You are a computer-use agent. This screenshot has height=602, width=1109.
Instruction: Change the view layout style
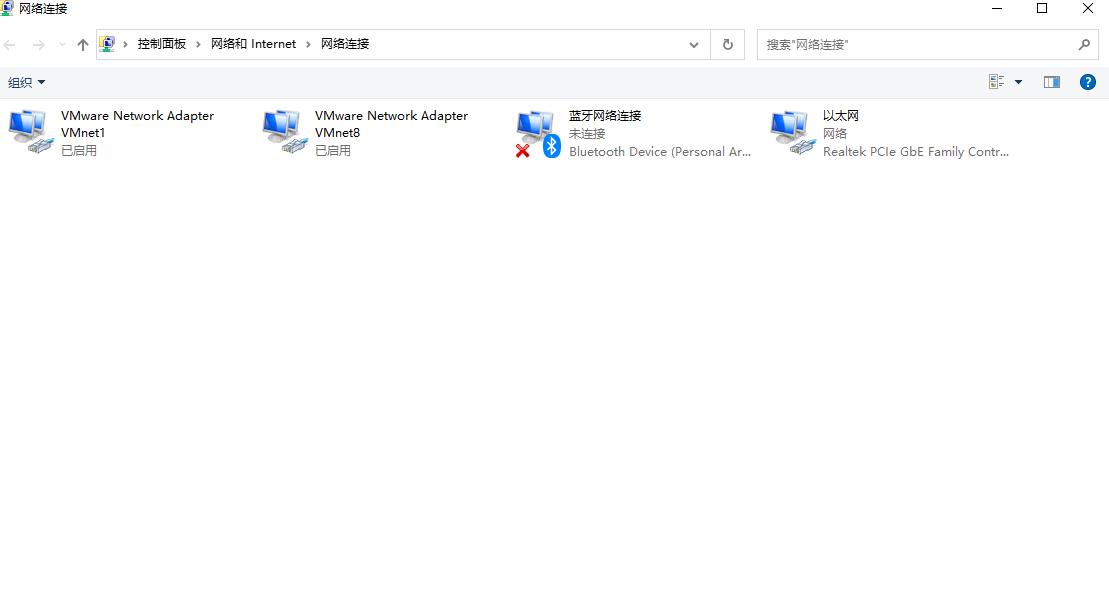pos(995,81)
